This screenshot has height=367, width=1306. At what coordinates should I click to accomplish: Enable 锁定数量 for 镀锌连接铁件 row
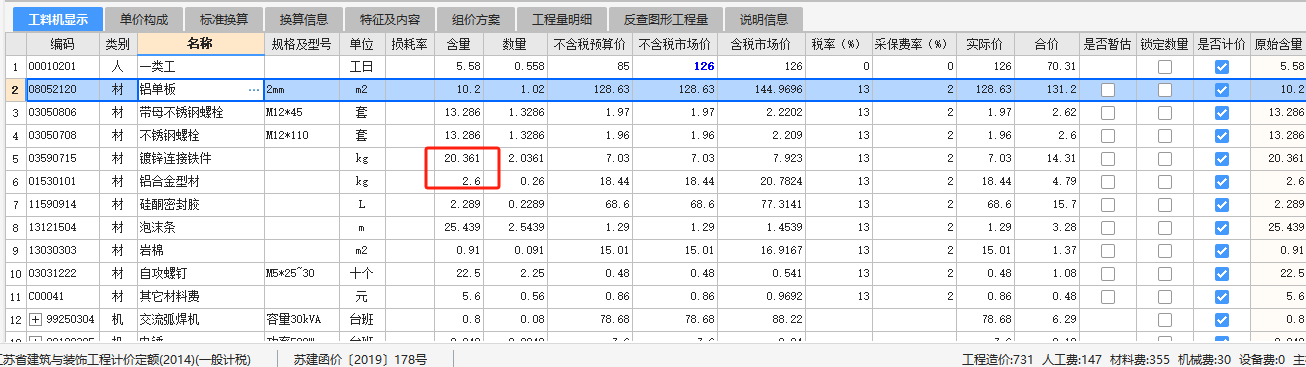coord(1165,158)
